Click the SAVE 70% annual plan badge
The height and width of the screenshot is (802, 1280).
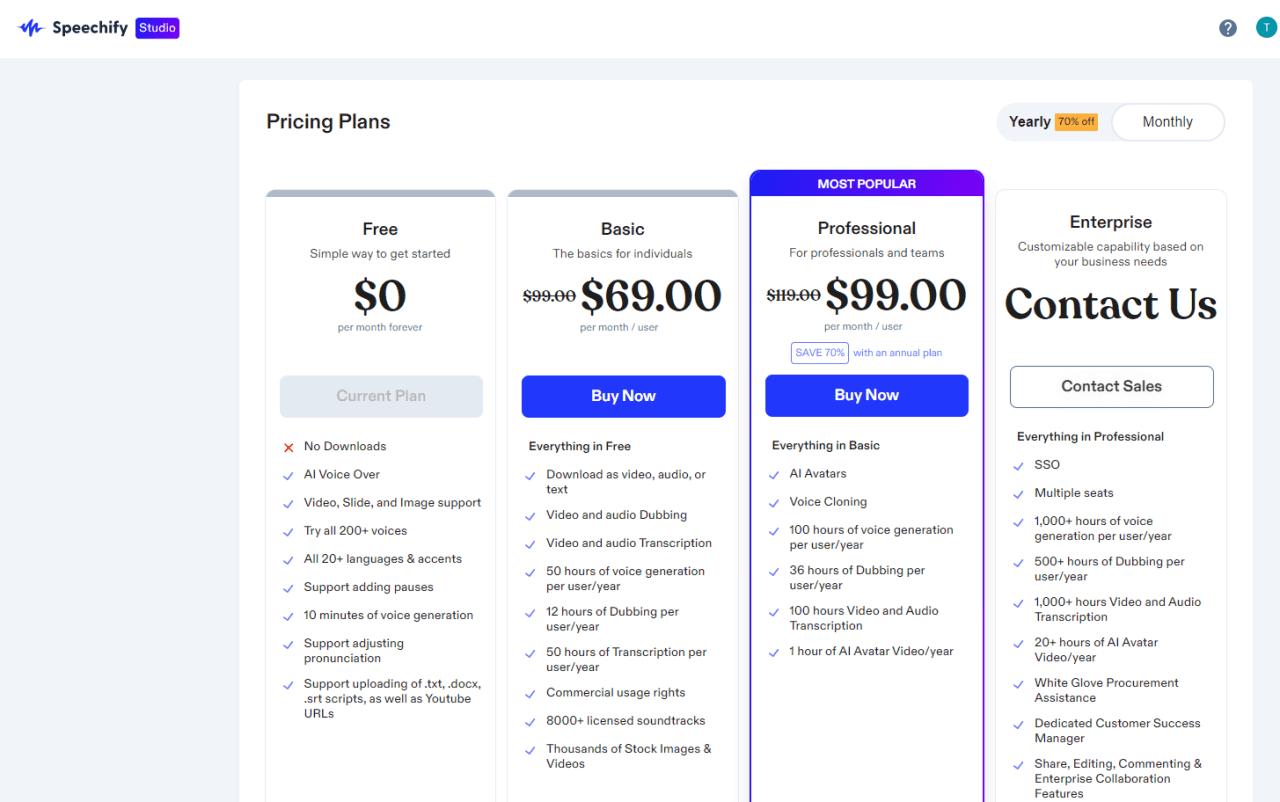tap(820, 352)
